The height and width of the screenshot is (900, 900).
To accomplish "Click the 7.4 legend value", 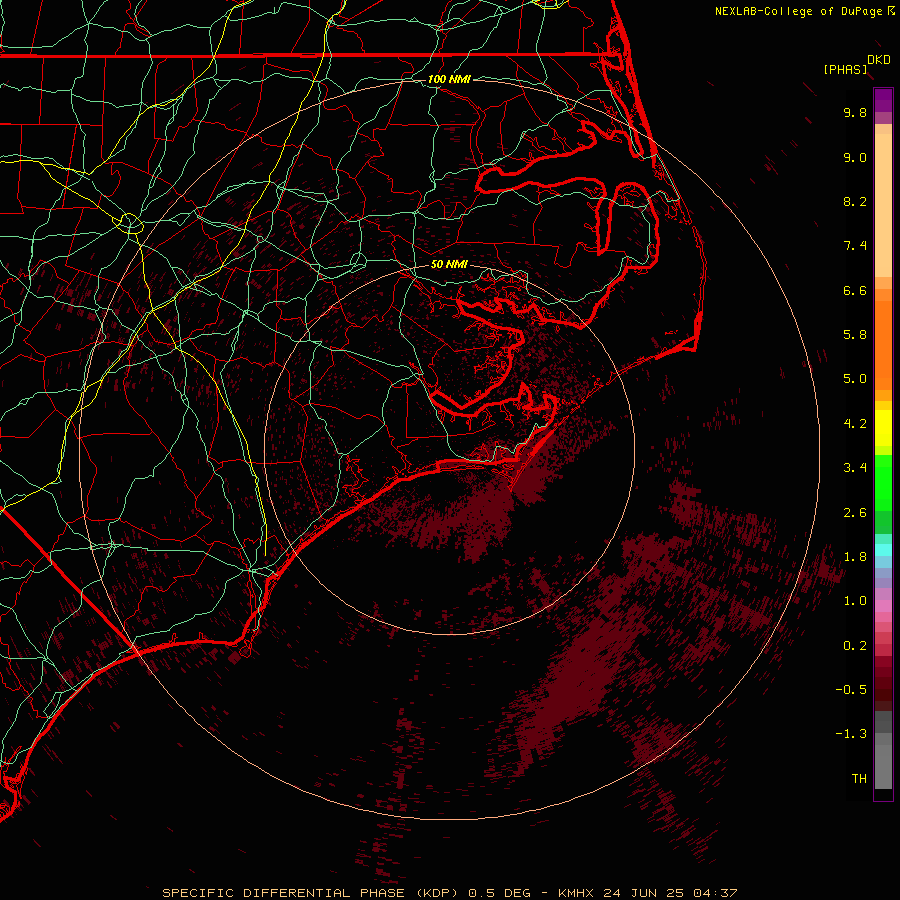I will pyautogui.click(x=855, y=246).
